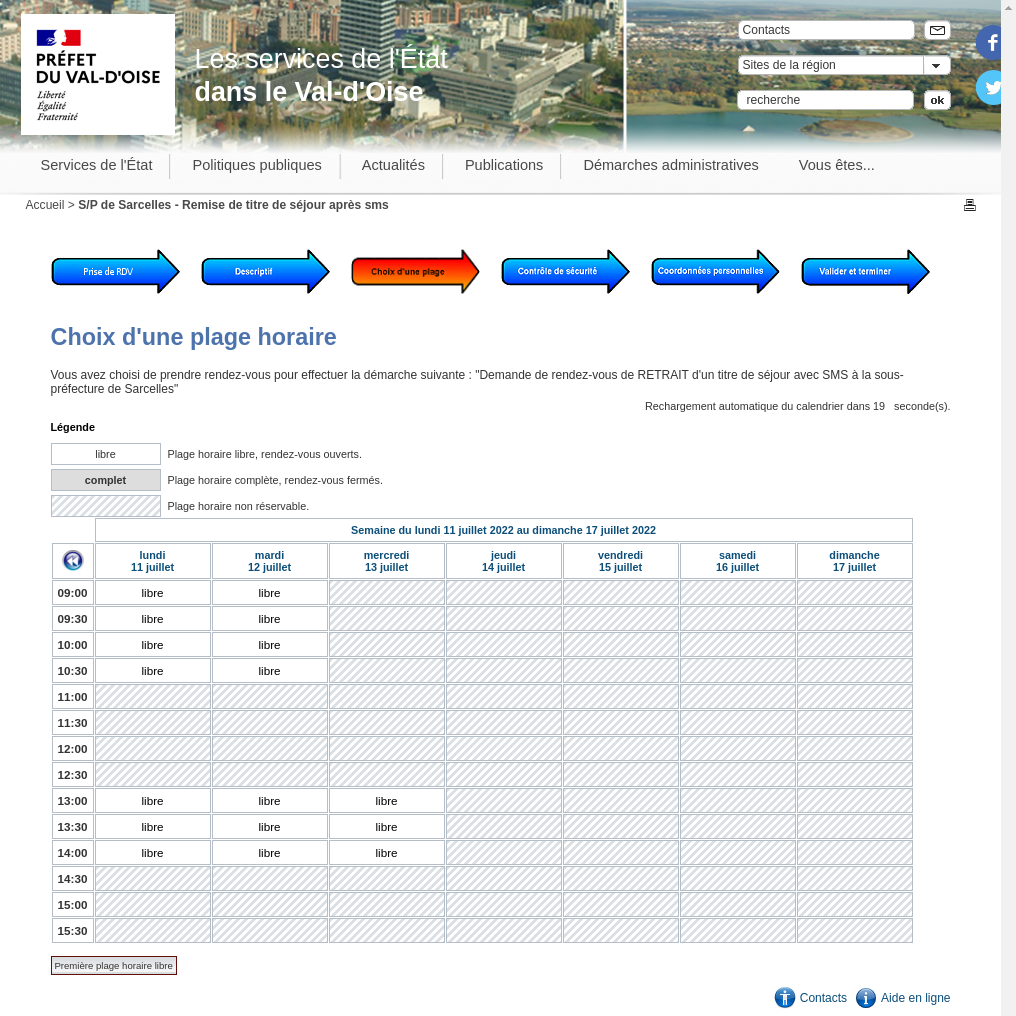Select libre slot lundi 14:00
Viewport: 1016px width, 1016px height.
point(153,853)
